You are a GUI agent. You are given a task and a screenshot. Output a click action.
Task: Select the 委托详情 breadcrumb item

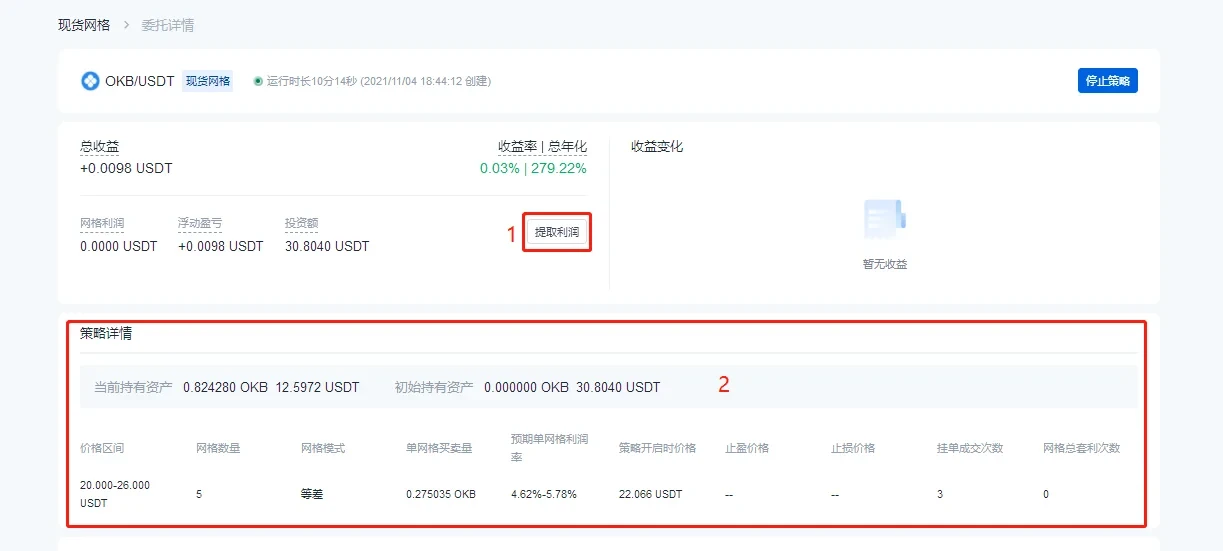click(168, 25)
